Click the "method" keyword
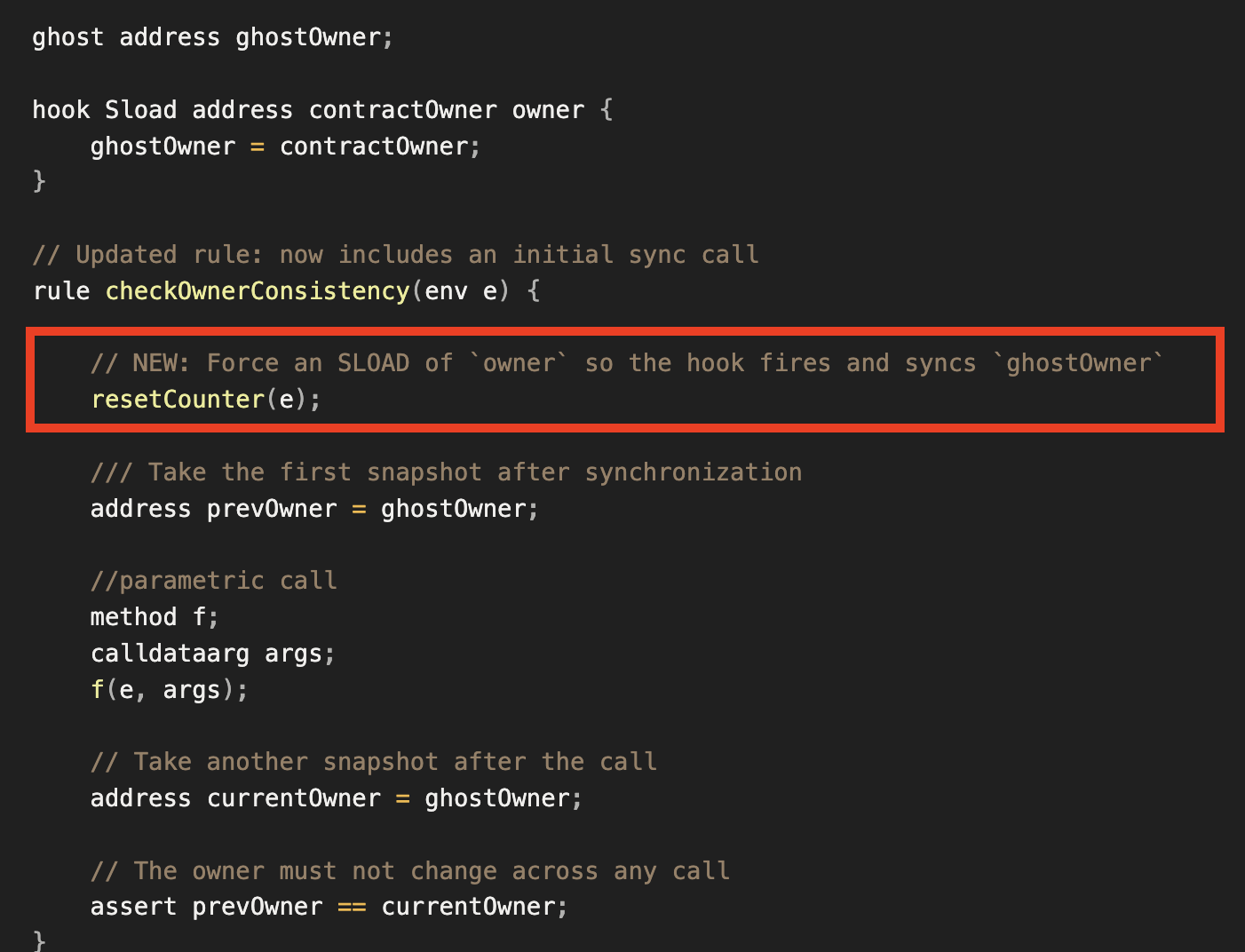The height and width of the screenshot is (952, 1245). [133, 617]
